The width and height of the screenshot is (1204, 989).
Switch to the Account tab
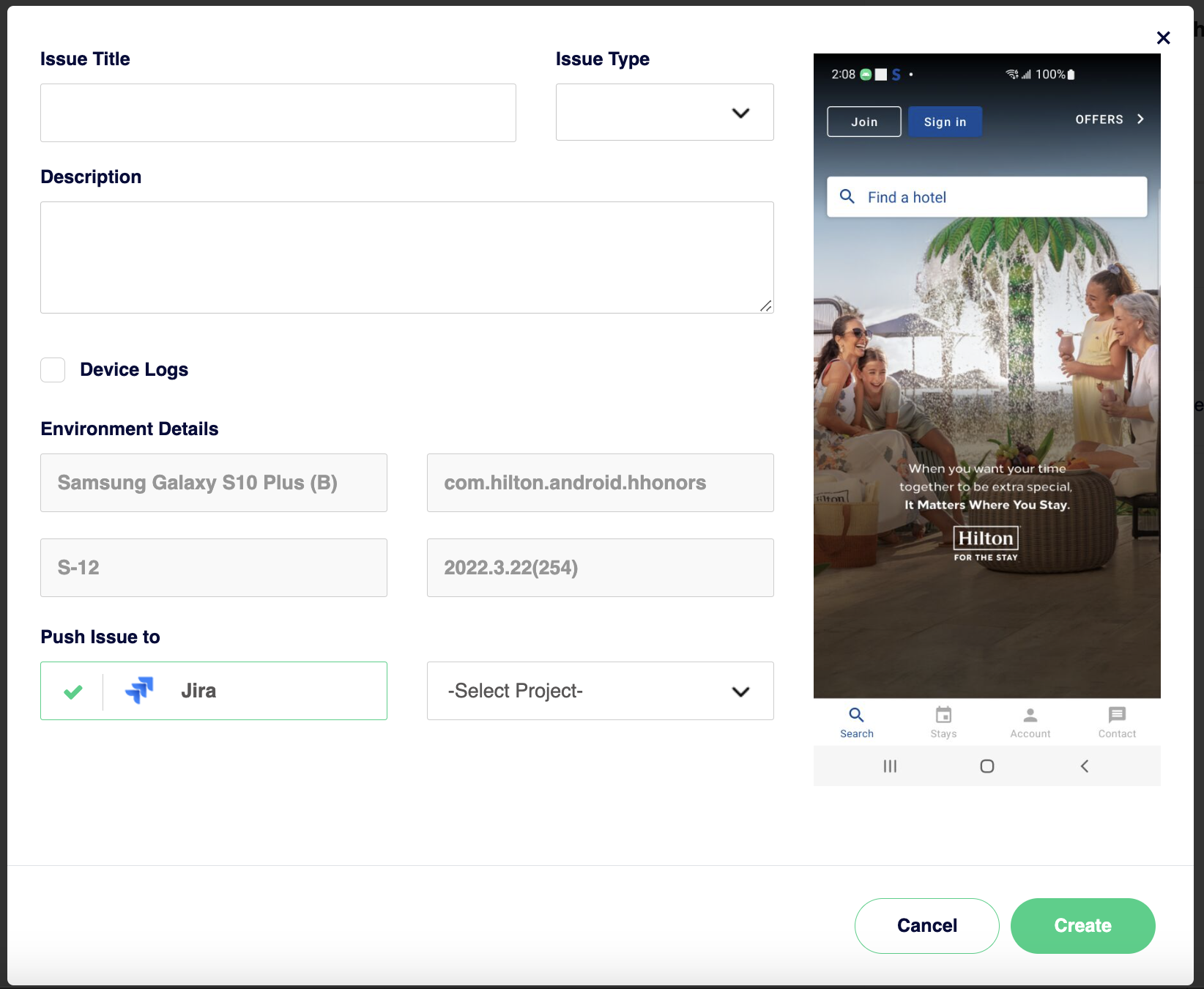(1030, 722)
